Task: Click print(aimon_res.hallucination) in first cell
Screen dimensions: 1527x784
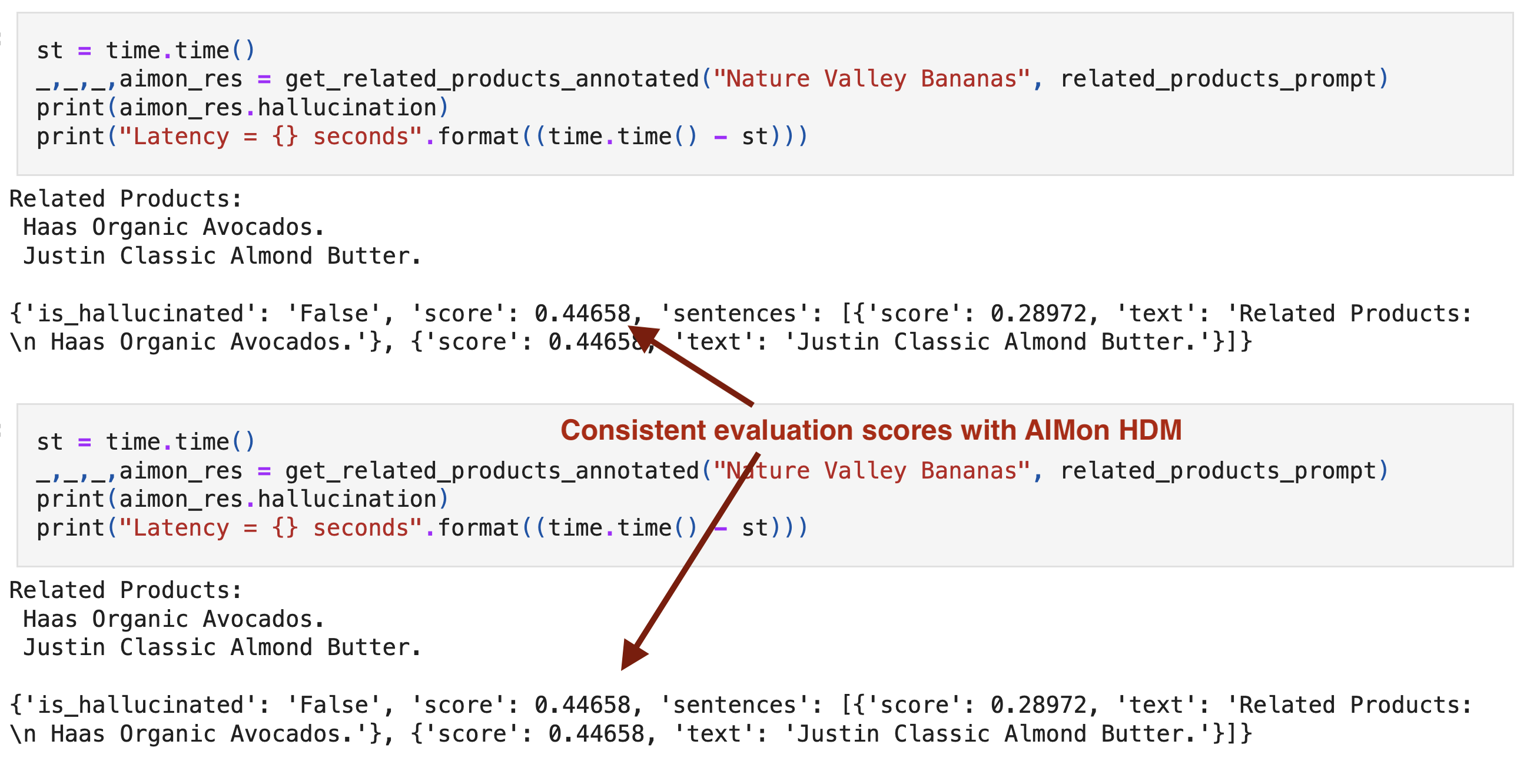Action: tap(242, 108)
